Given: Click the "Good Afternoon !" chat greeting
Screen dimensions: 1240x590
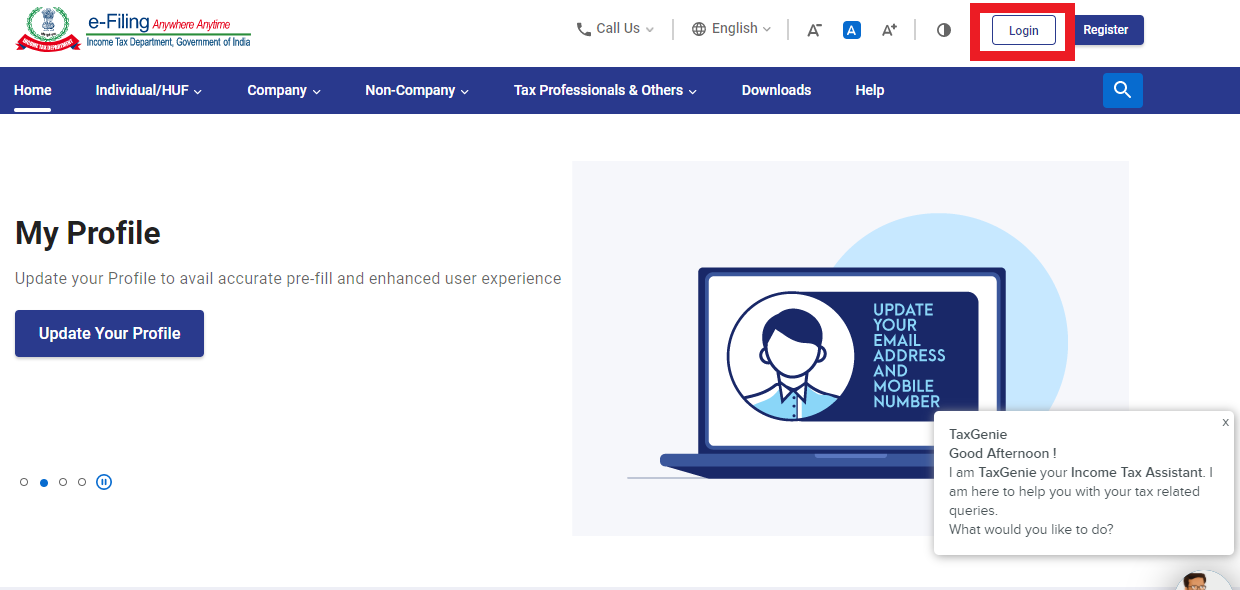Looking at the screenshot, I should 1003,453.
